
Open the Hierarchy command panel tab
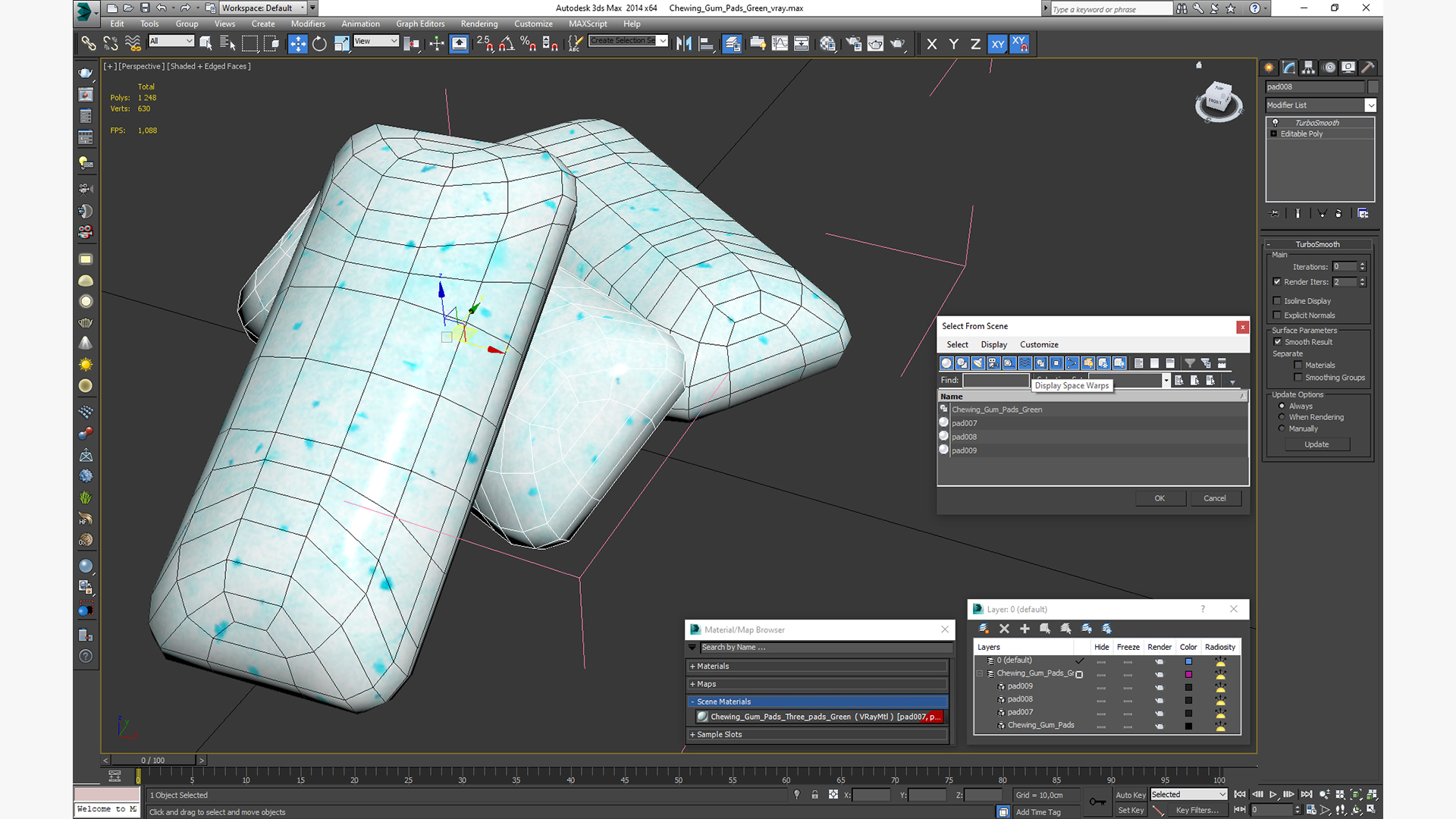pyautogui.click(x=1308, y=67)
